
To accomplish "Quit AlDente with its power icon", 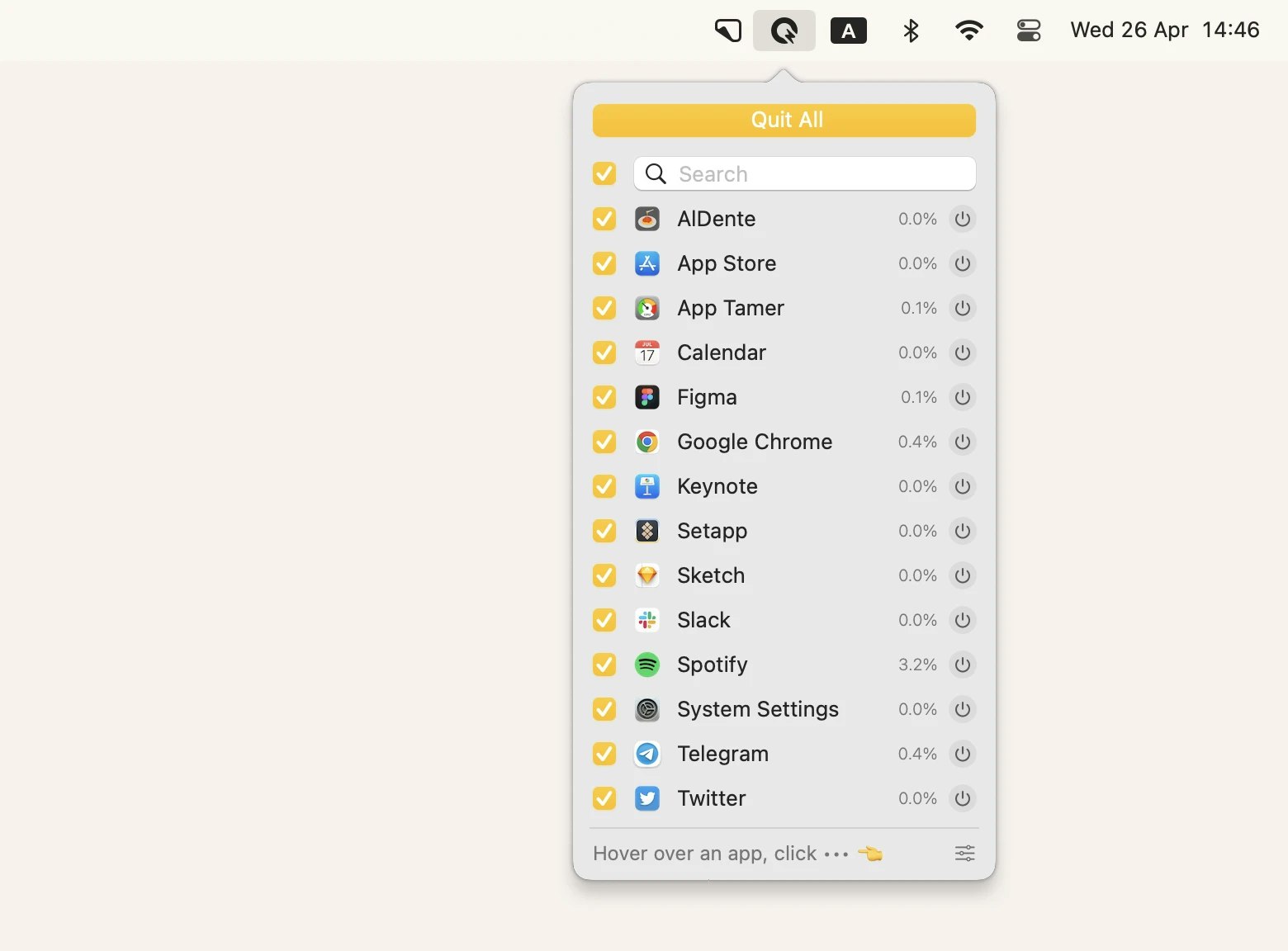I will point(962,219).
